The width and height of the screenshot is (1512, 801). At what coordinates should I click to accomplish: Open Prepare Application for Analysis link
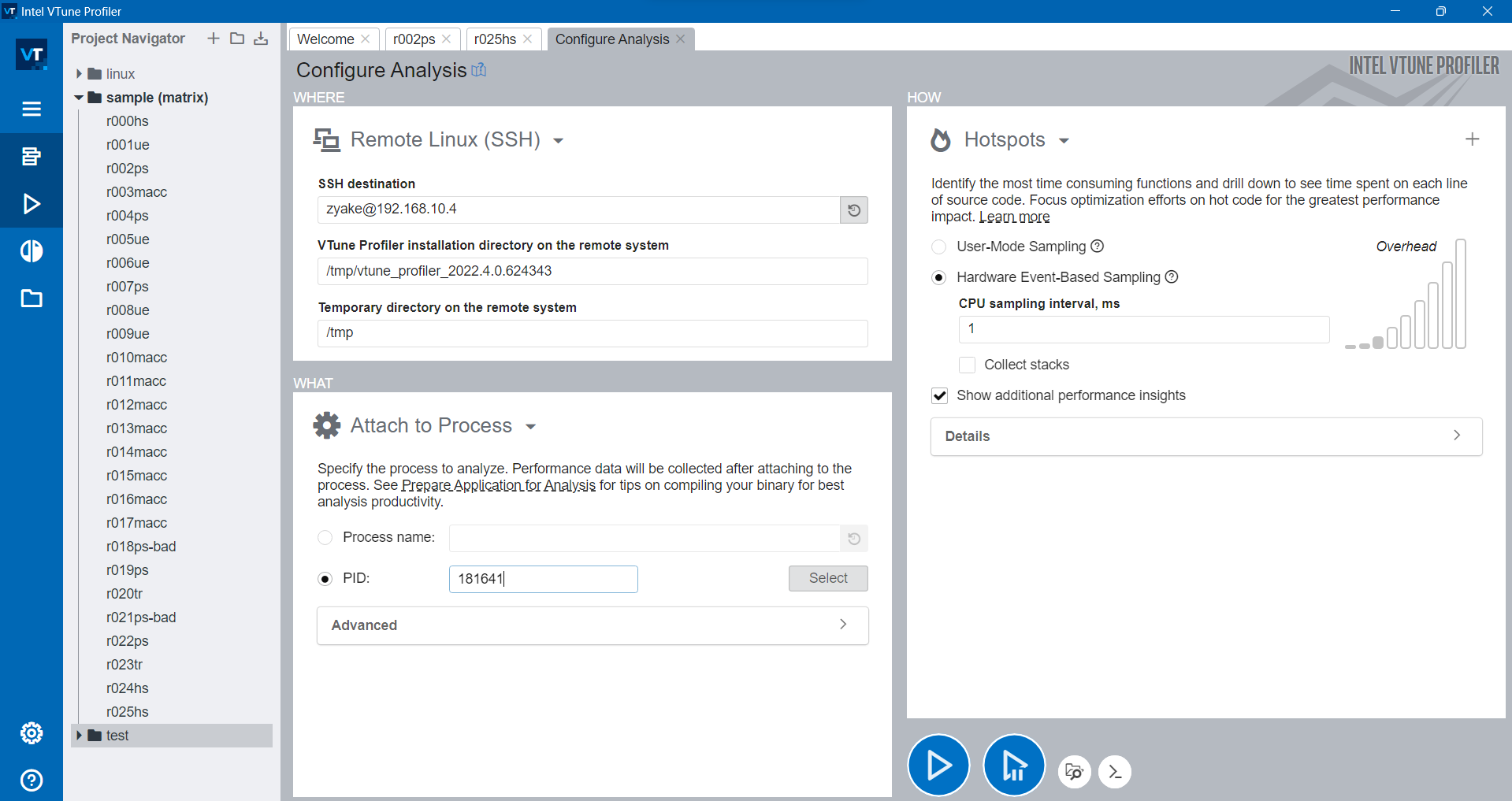[x=498, y=485]
